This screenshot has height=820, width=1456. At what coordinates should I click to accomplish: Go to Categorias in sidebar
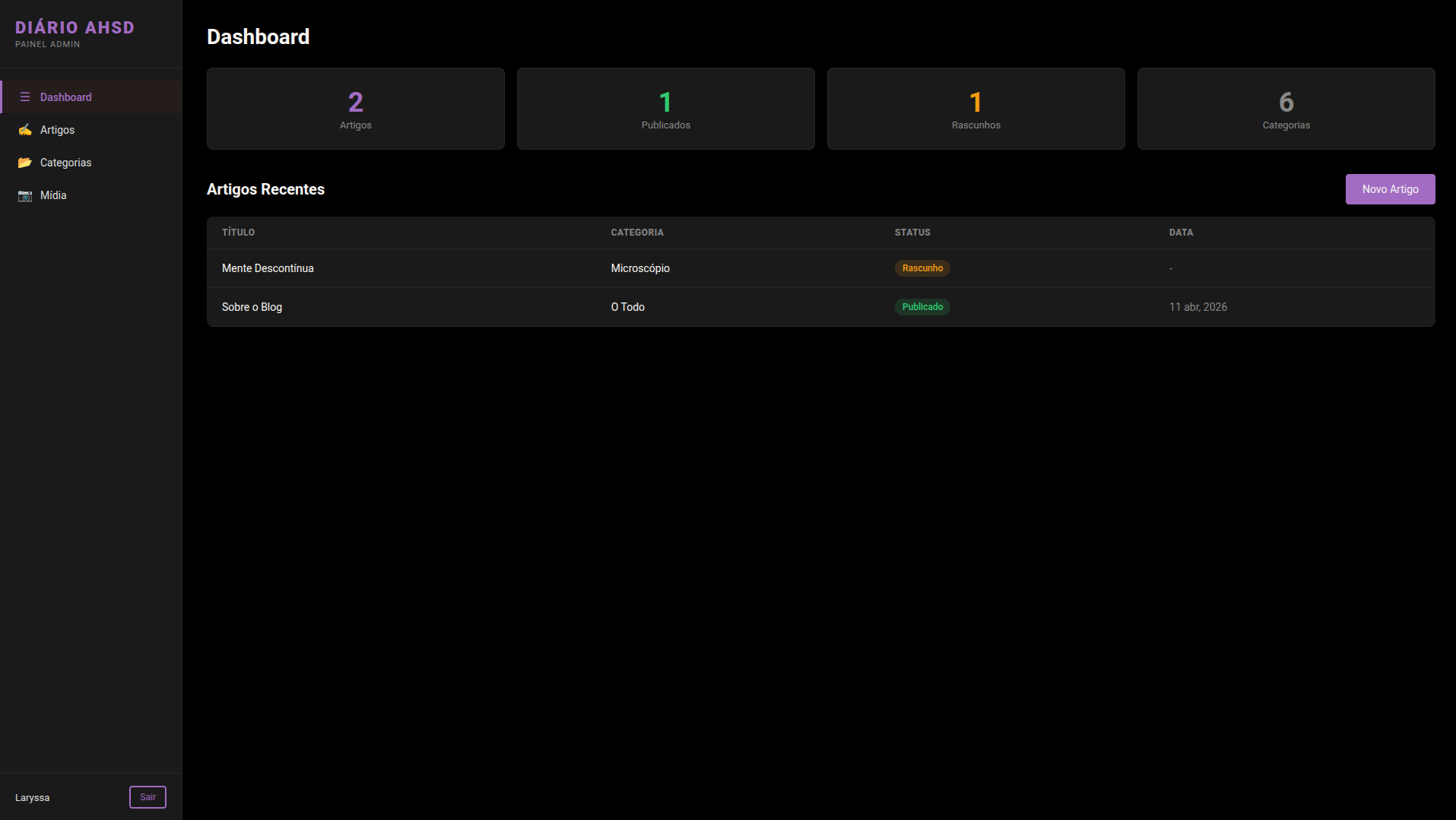pyautogui.click(x=65, y=163)
